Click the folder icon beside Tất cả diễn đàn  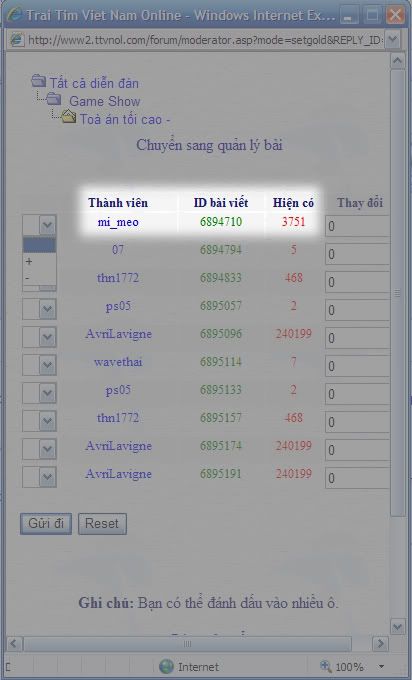point(39,81)
